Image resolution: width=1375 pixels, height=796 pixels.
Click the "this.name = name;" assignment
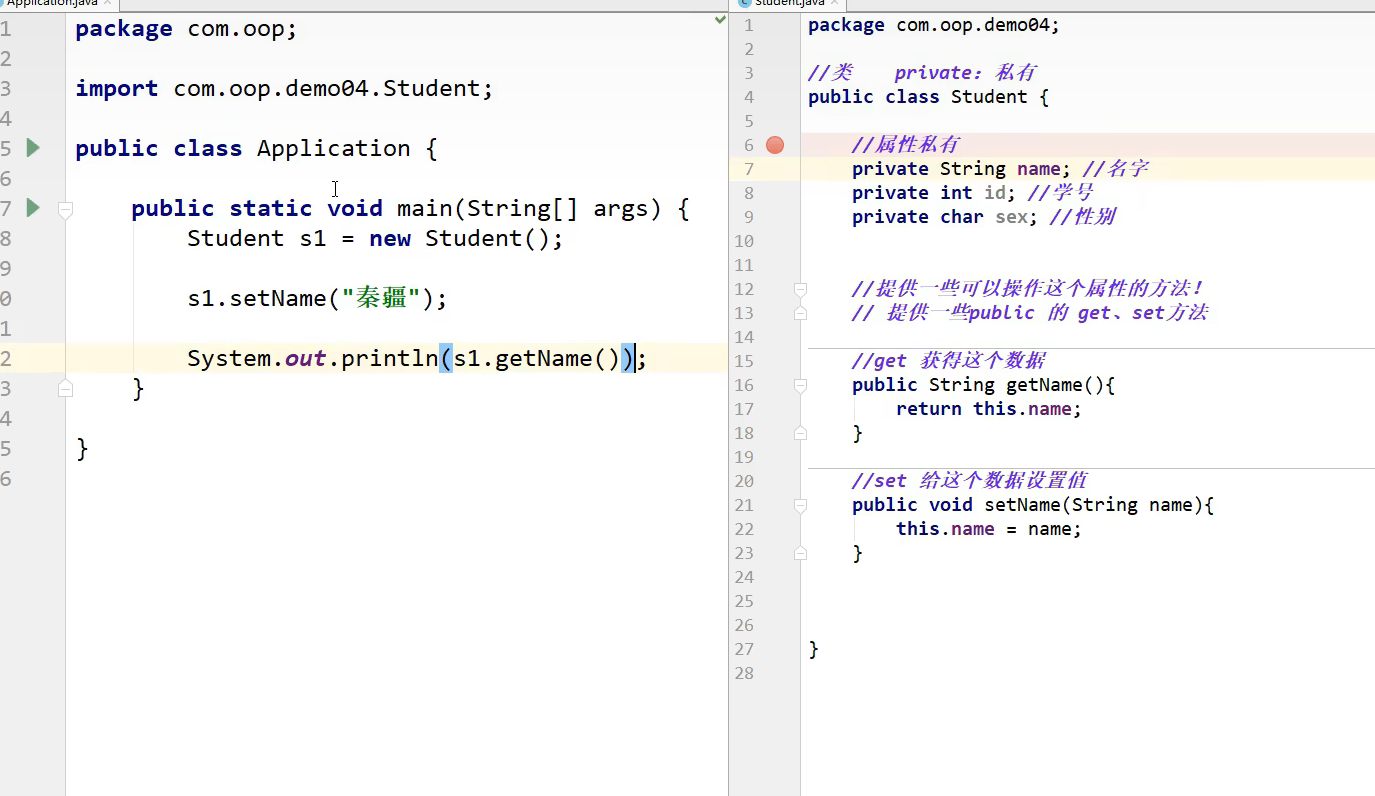(x=989, y=529)
